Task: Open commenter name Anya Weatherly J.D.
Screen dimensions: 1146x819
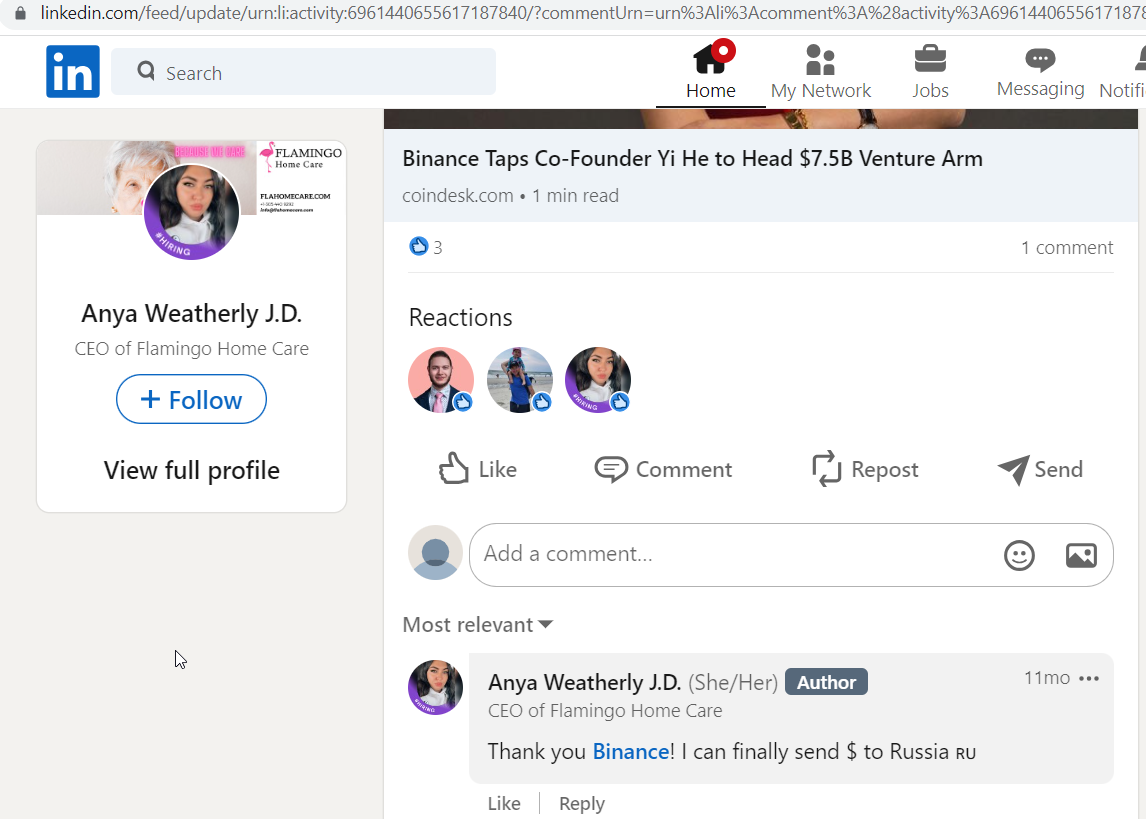Action: pos(584,682)
